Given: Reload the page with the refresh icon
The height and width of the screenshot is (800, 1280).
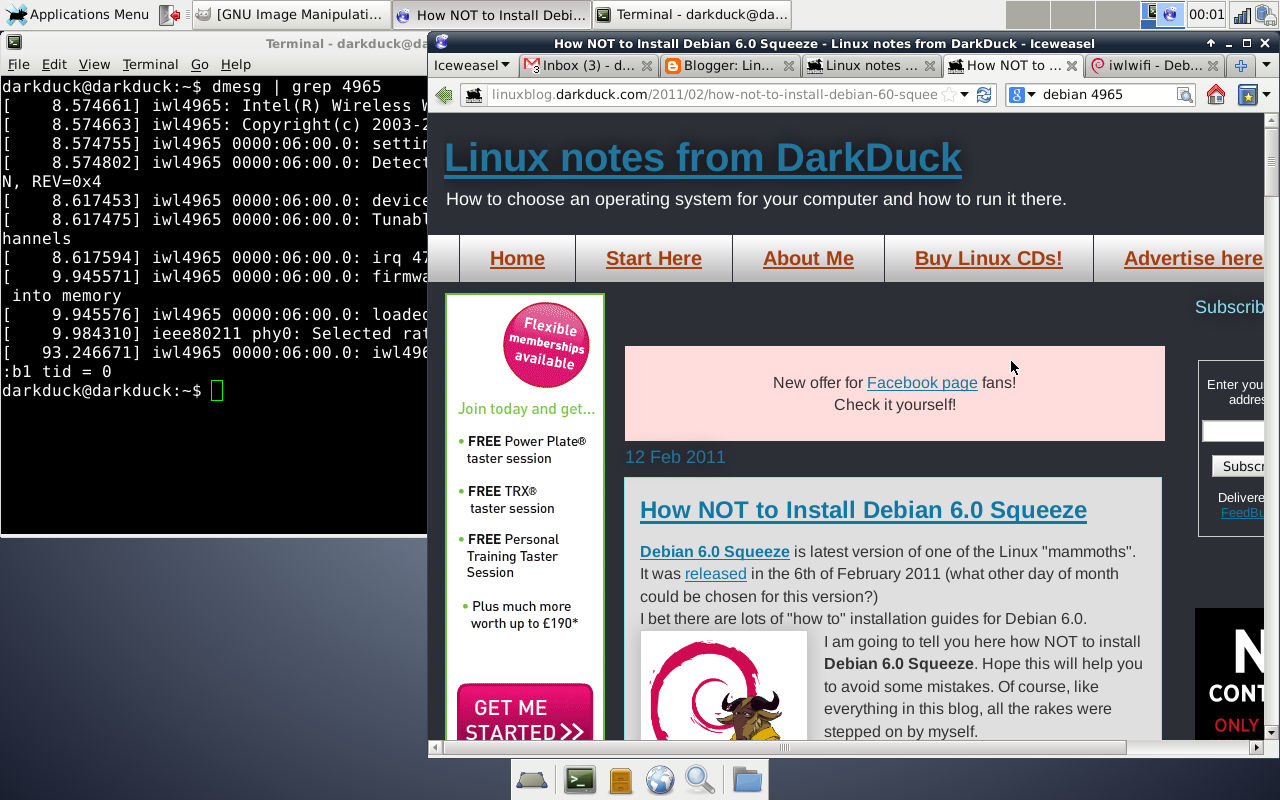Looking at the screenshot, I should 984,95.
